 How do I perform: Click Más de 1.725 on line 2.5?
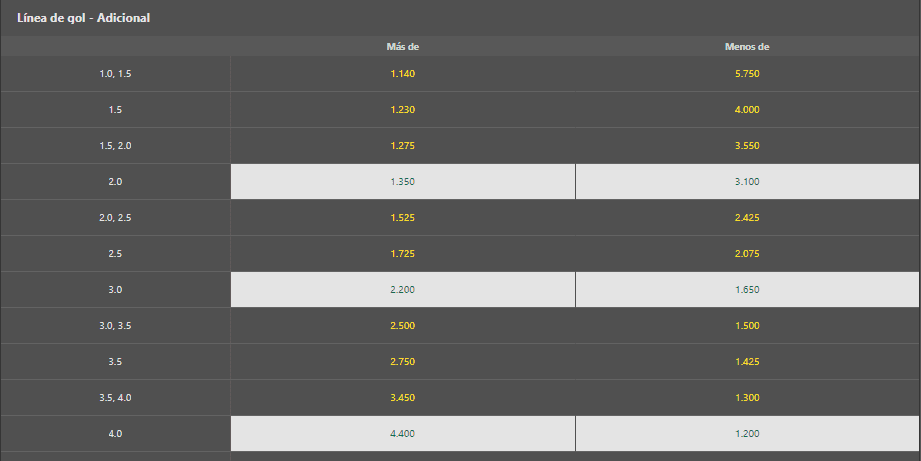pyautogui.click(x=402, y=254)
